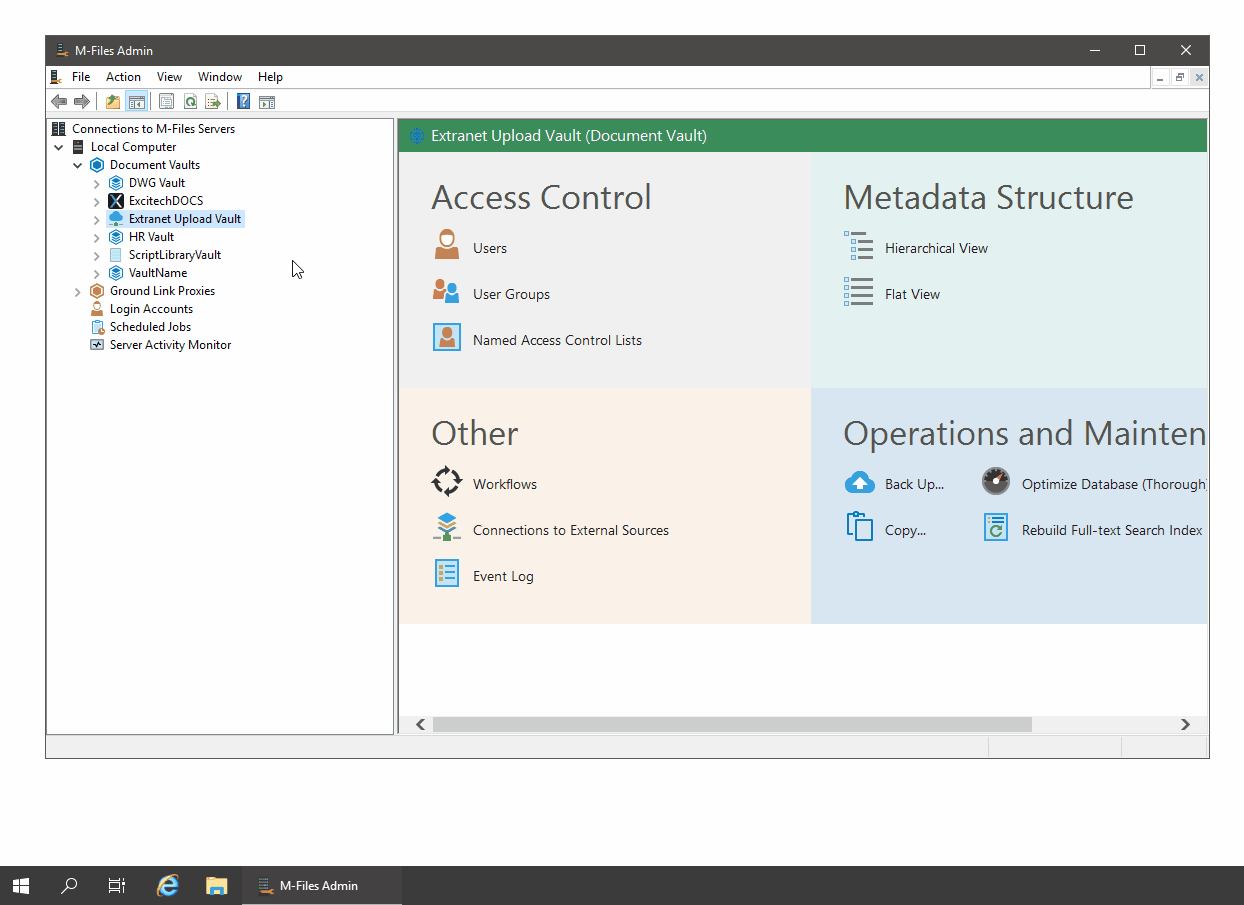Open the File menu
Viewport: 1244px width, 905px height.
coord(81,77)
